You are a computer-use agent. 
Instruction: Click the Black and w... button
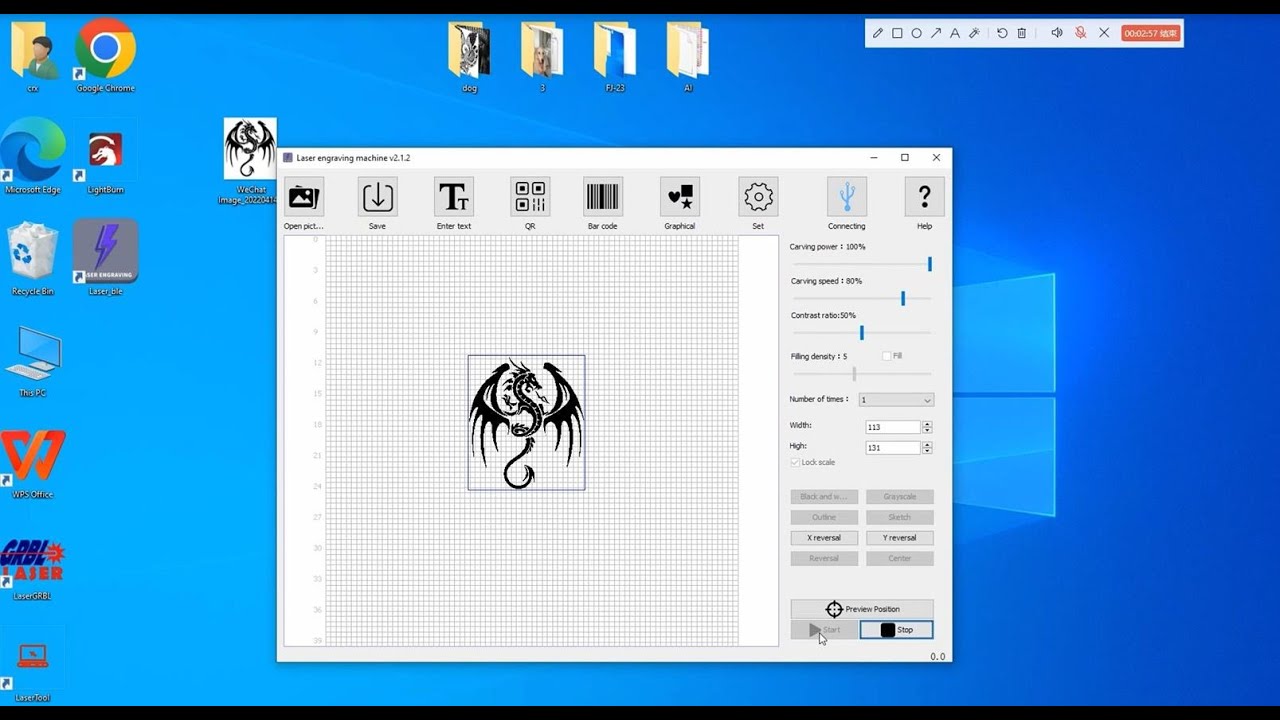[824, 497]
